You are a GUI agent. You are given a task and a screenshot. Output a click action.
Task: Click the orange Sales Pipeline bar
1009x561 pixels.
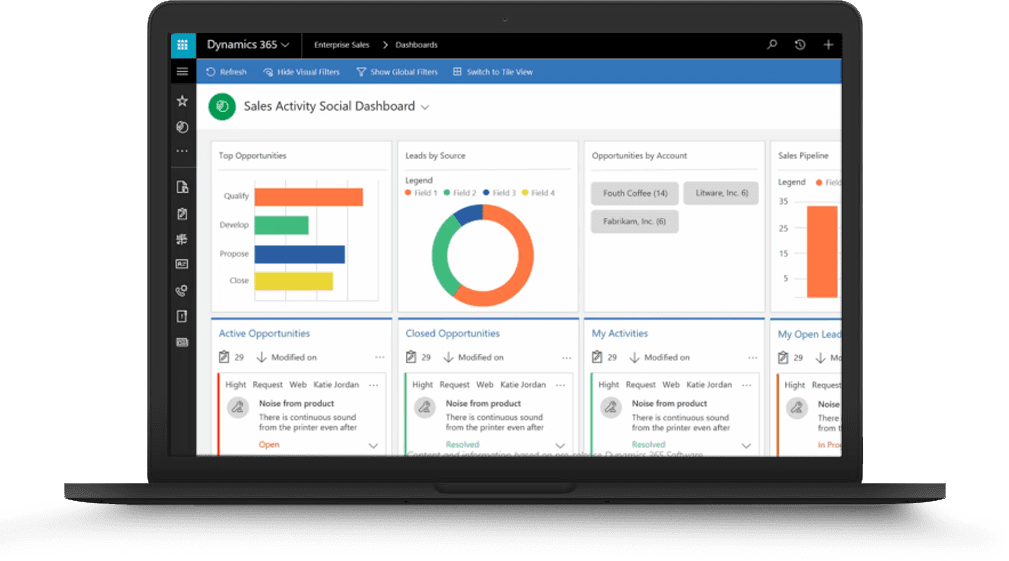[x=822, y=252]
